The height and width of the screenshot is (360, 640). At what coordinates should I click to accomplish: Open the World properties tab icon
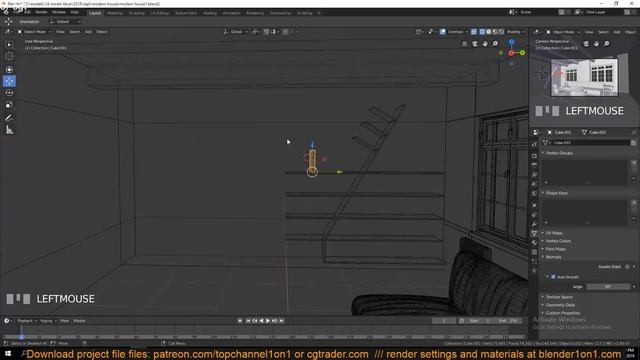pyautogui.click(x=534, y=193)
